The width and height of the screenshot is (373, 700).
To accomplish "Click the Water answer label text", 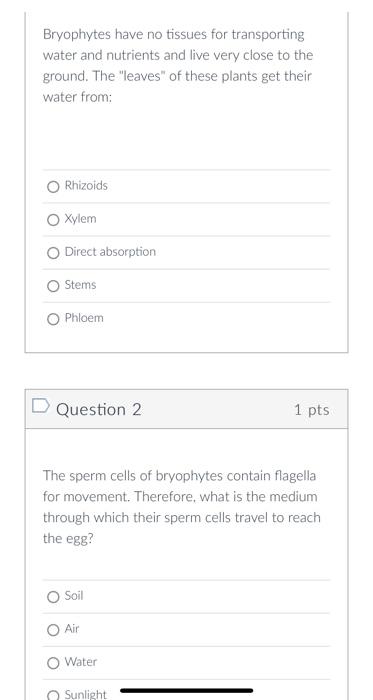I will pos(81,662).
